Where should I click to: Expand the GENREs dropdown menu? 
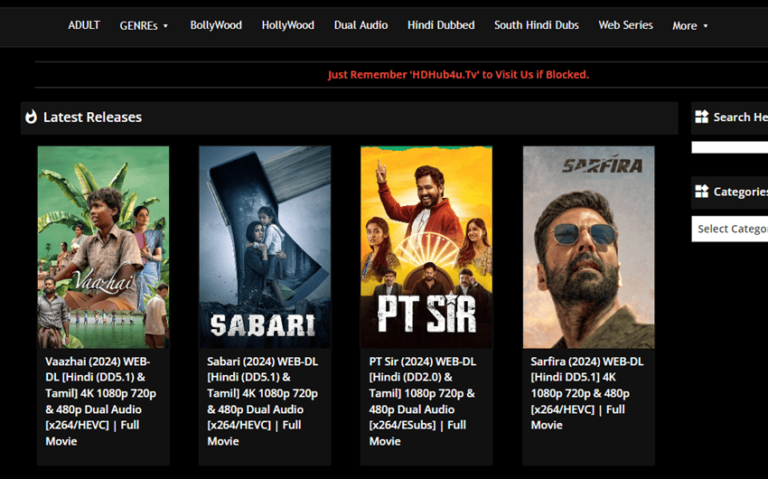click(144, 25)
